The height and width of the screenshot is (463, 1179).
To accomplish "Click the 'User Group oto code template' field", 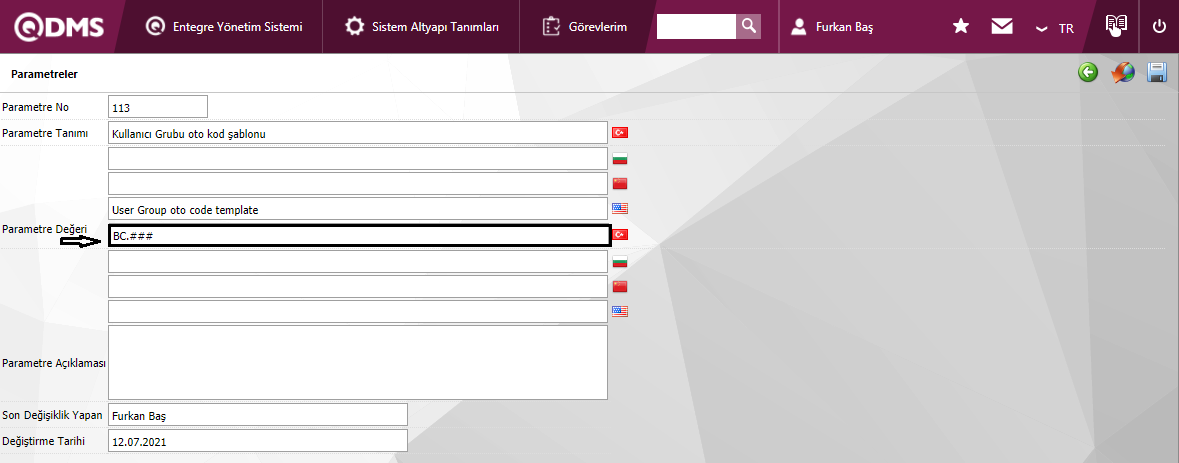I will (x=358, y=209).
